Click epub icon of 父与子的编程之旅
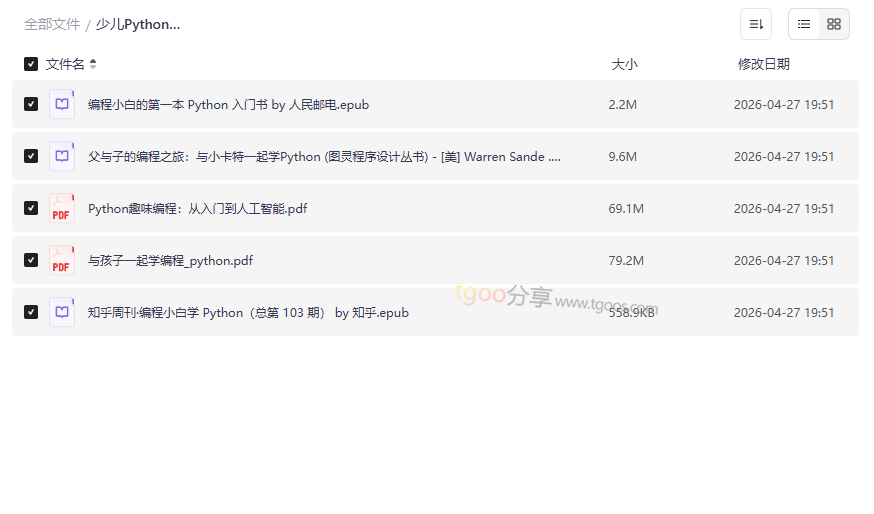Viewport: 874px width, 514px height. point(62,156)
